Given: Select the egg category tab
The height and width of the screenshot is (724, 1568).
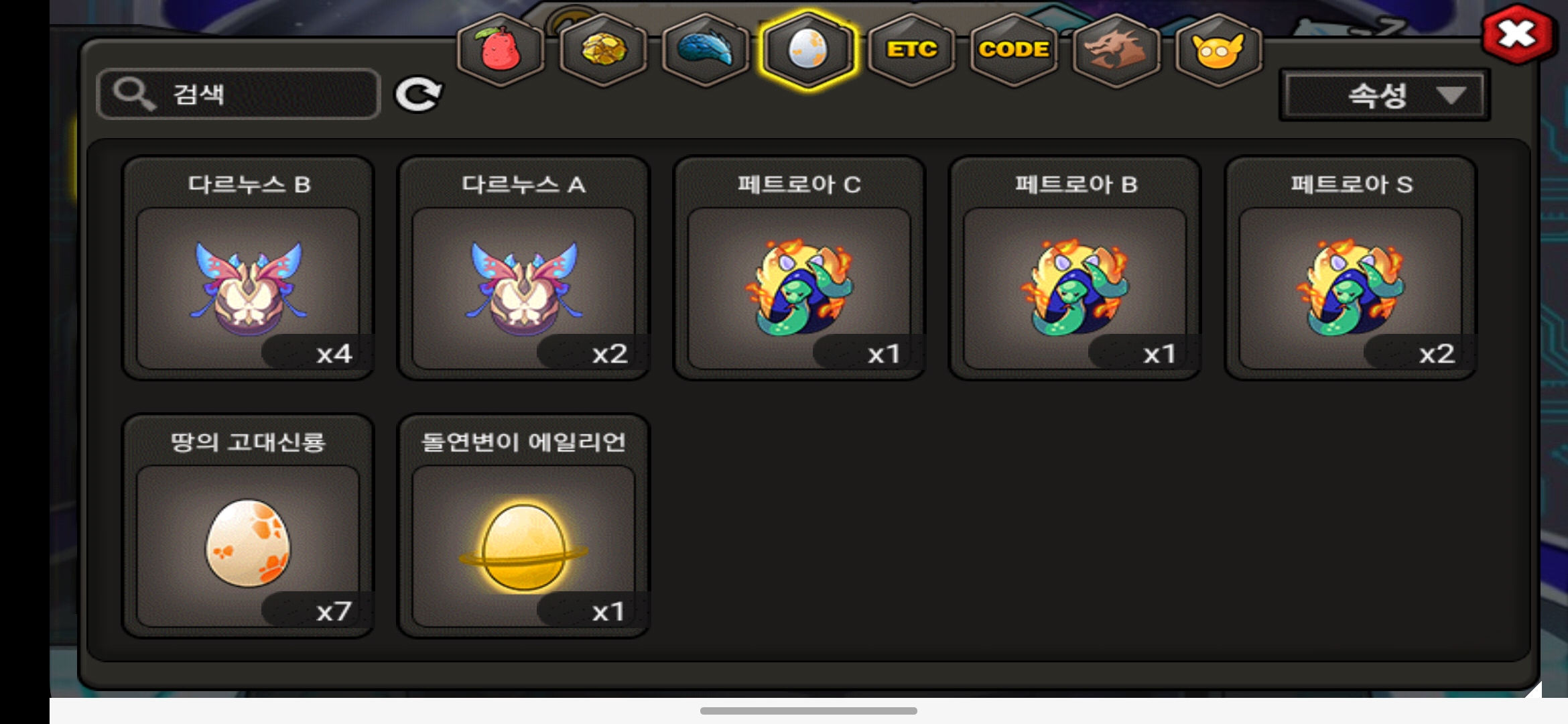Looking at the screenshot, I should pos(808,50).
